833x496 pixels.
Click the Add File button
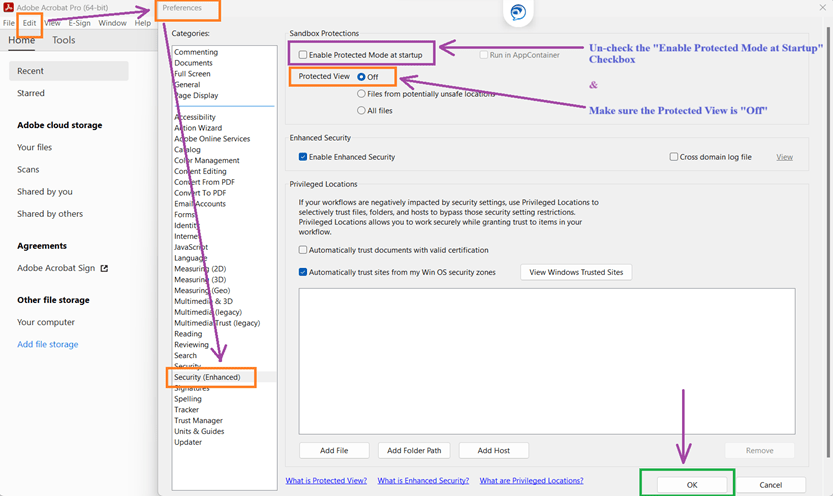pyautogui.click(x=334, y=450)
